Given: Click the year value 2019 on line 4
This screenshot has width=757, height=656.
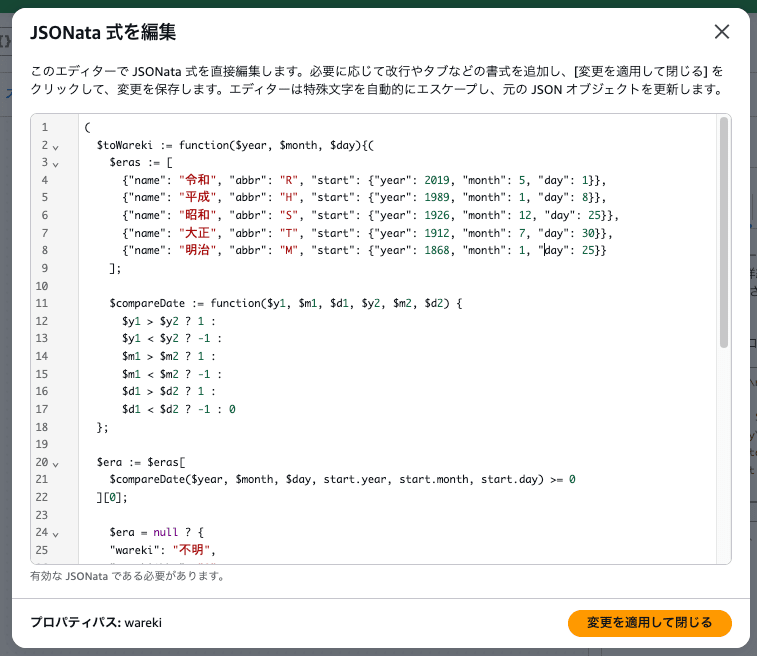Looking at the screenshot, I should 436,180.
